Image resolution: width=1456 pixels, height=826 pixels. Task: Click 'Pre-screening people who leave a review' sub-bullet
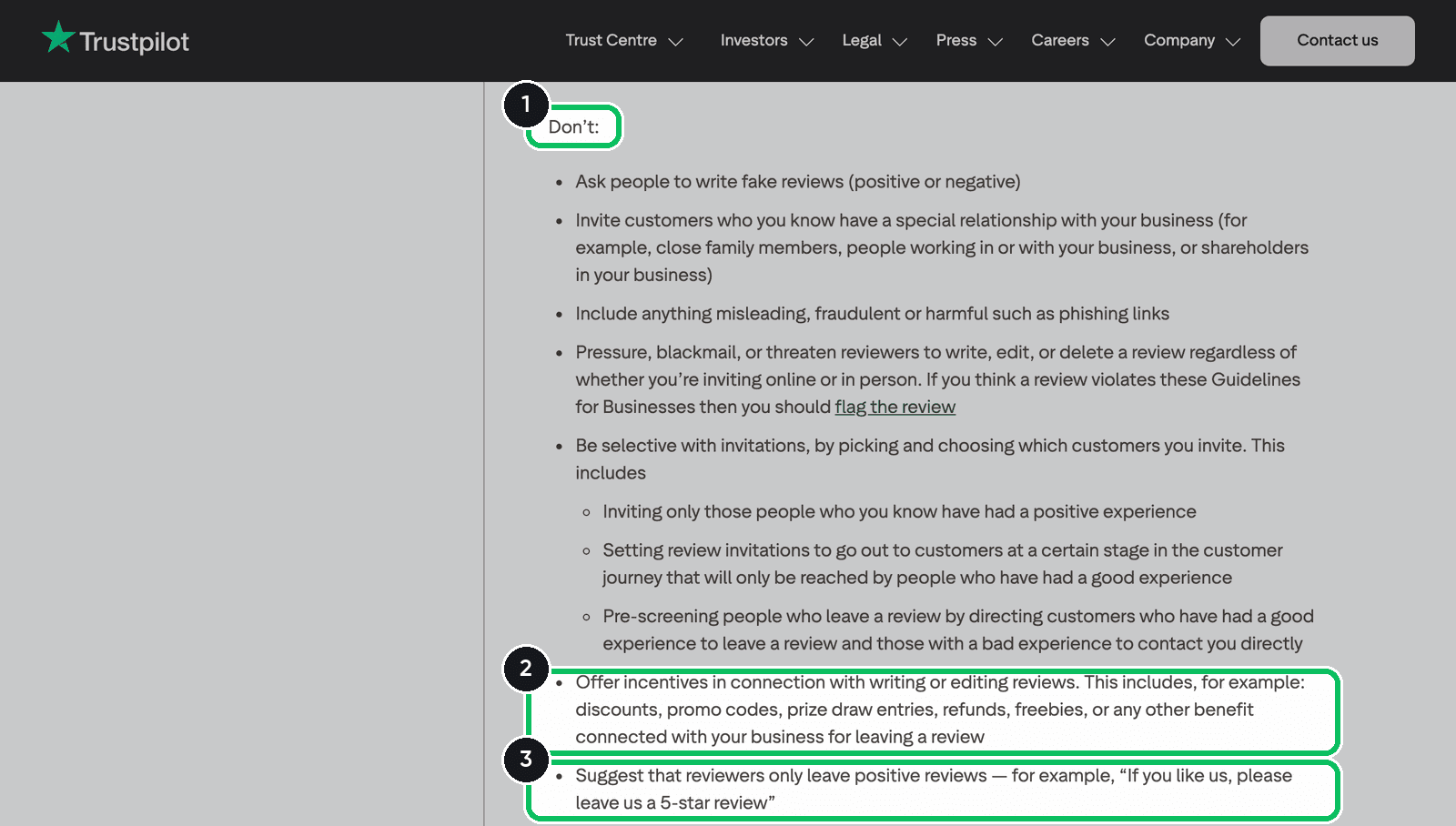point(958,630)
